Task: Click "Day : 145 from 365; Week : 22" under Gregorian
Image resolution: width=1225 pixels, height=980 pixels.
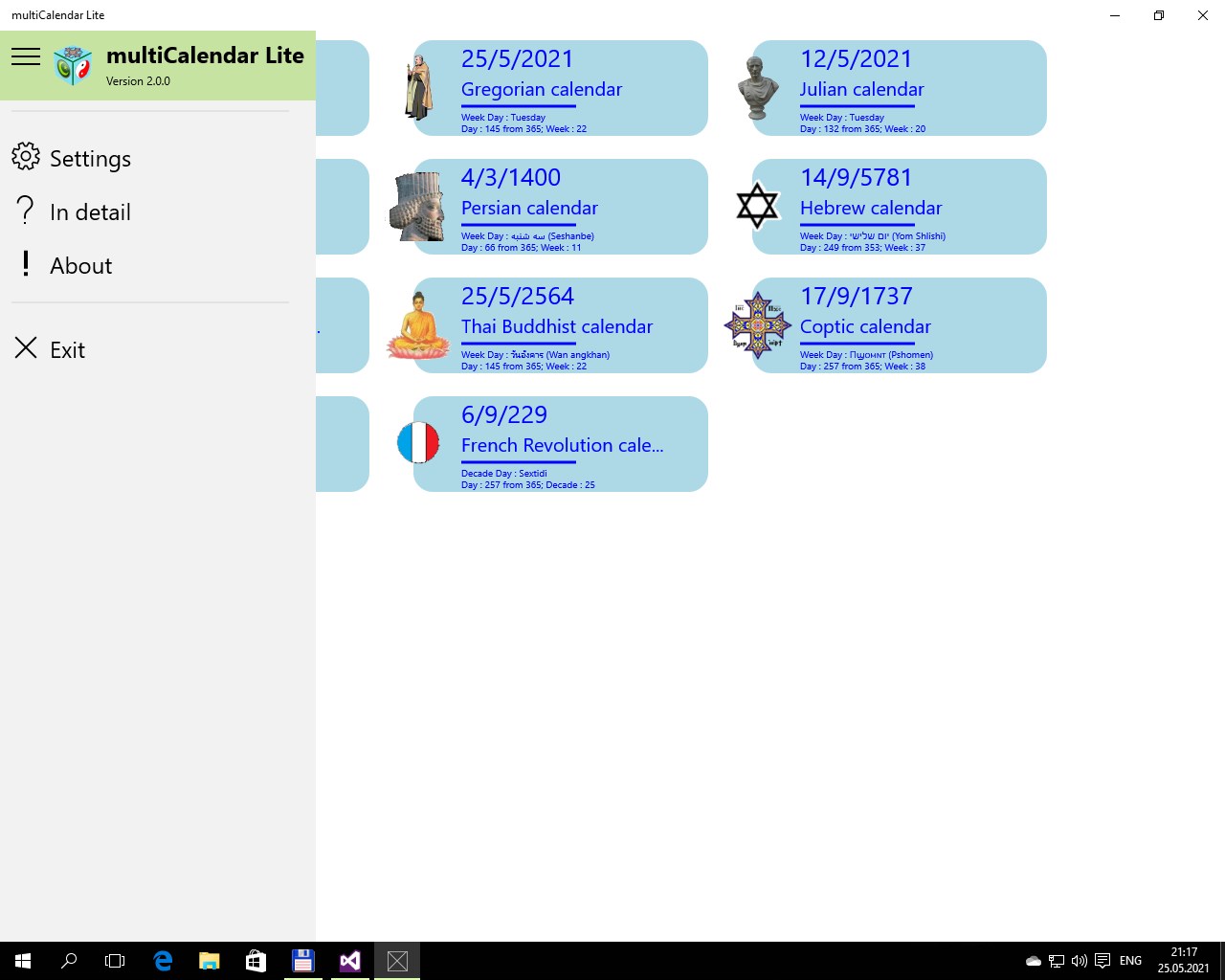Action: coord(523,128)
